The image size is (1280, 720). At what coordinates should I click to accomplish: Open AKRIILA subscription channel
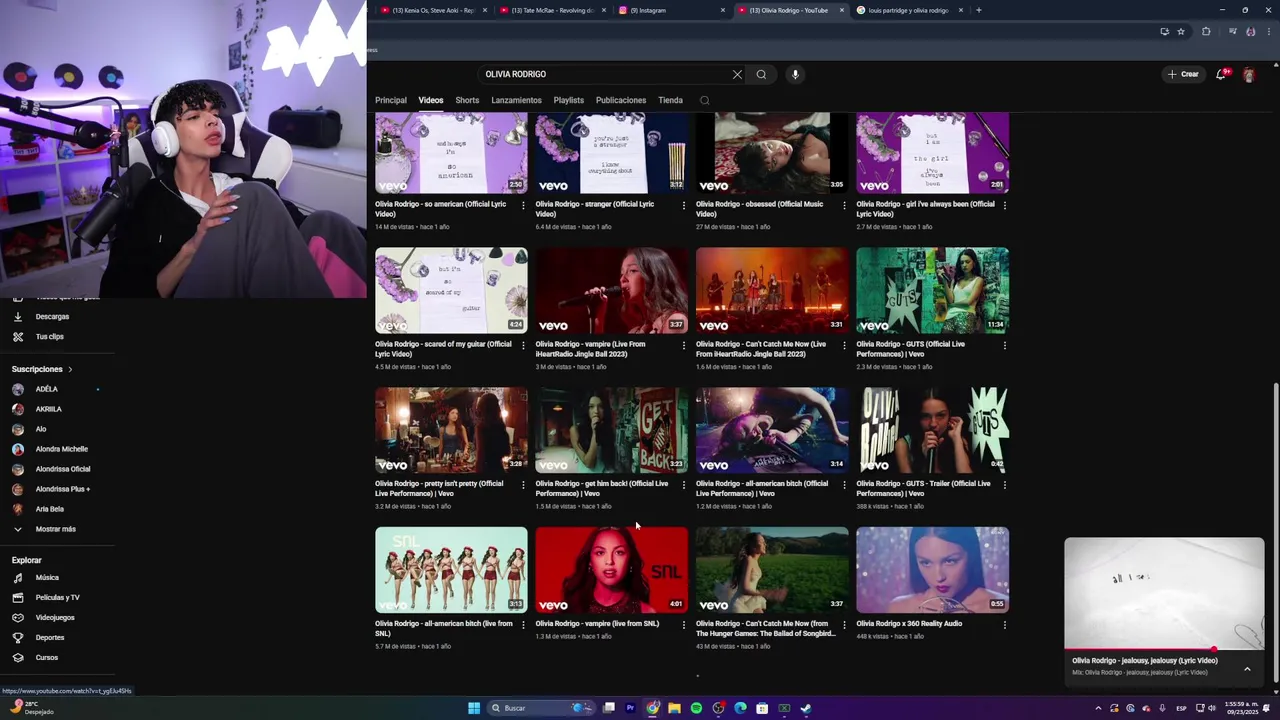point(48,409)
